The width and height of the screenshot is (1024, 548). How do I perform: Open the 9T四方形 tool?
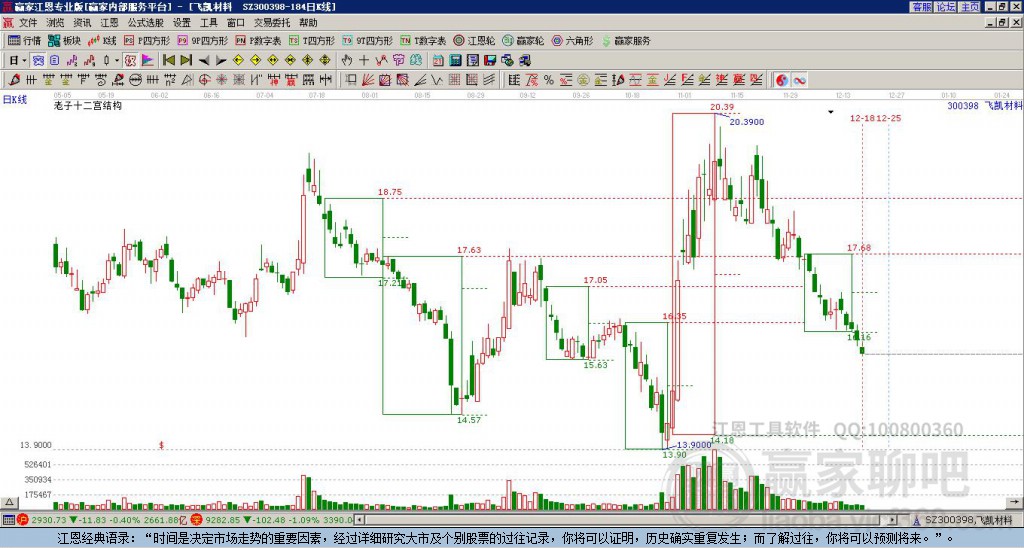(368, 40)
